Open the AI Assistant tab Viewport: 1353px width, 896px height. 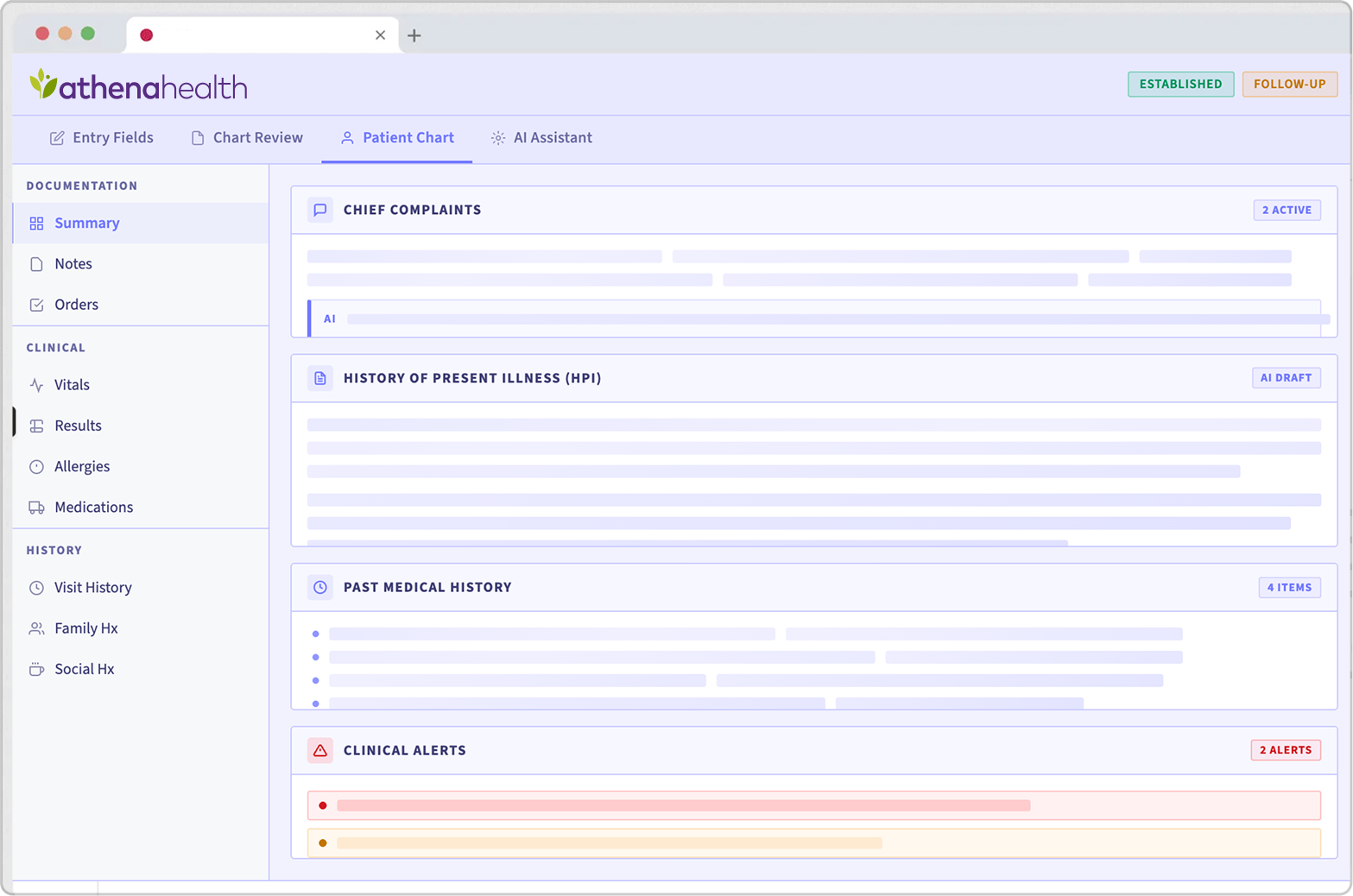click(x=541, y=138)
